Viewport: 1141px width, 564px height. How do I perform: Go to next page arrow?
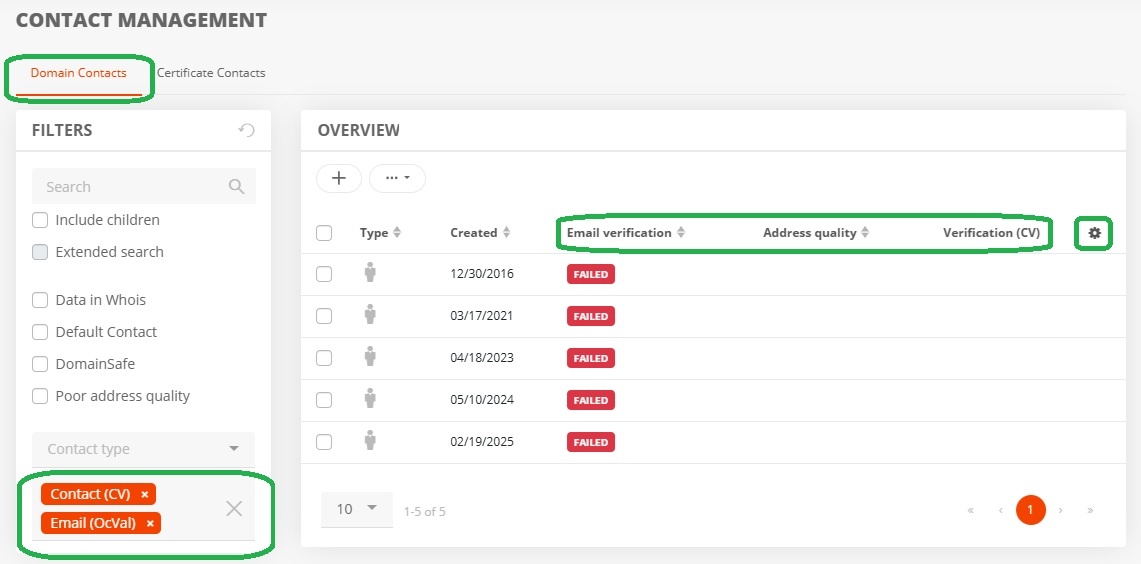(x=1060, y=510)
